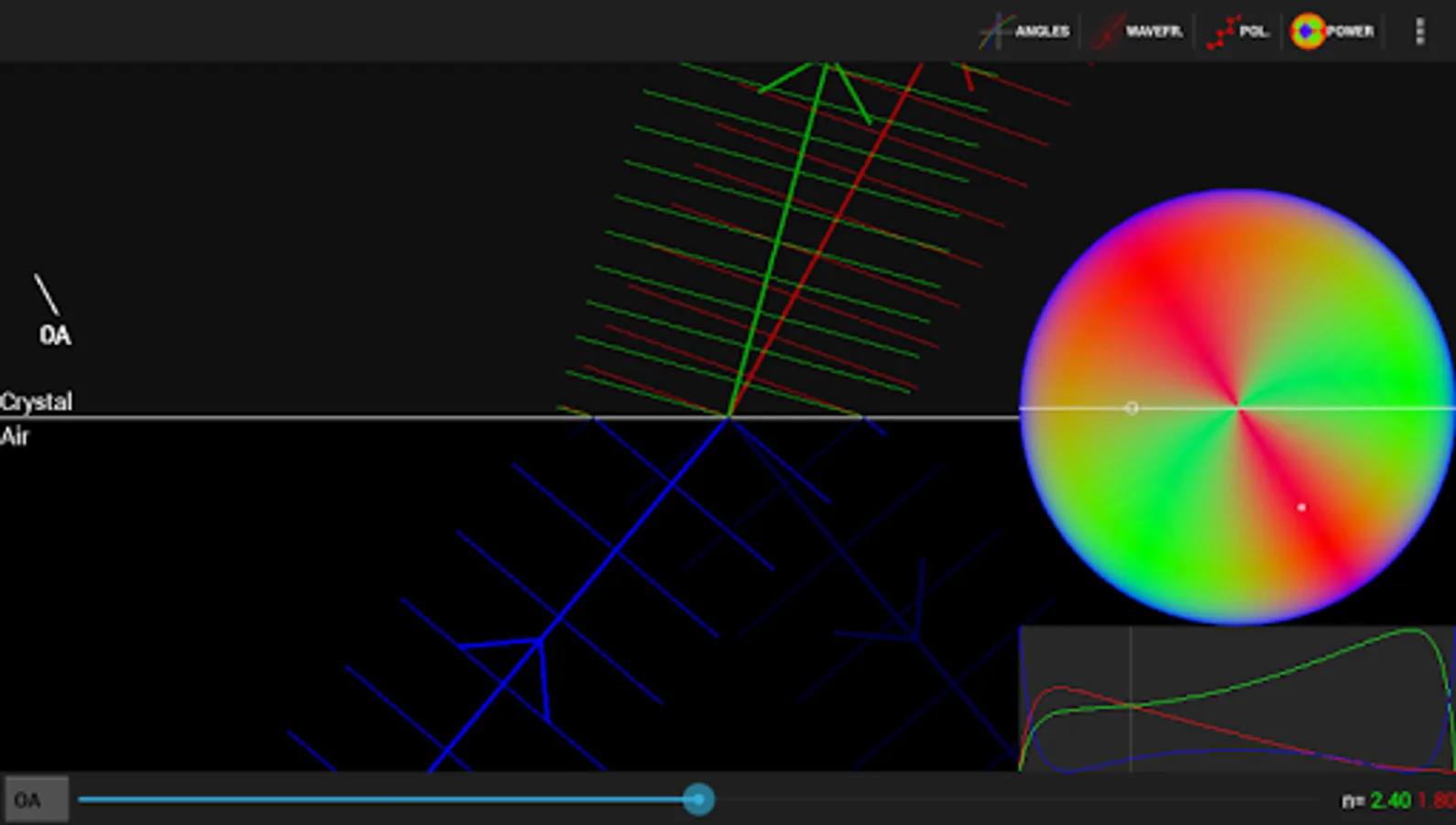
Task: Click the OA optical axis label
Action: (x=55, y=335)
